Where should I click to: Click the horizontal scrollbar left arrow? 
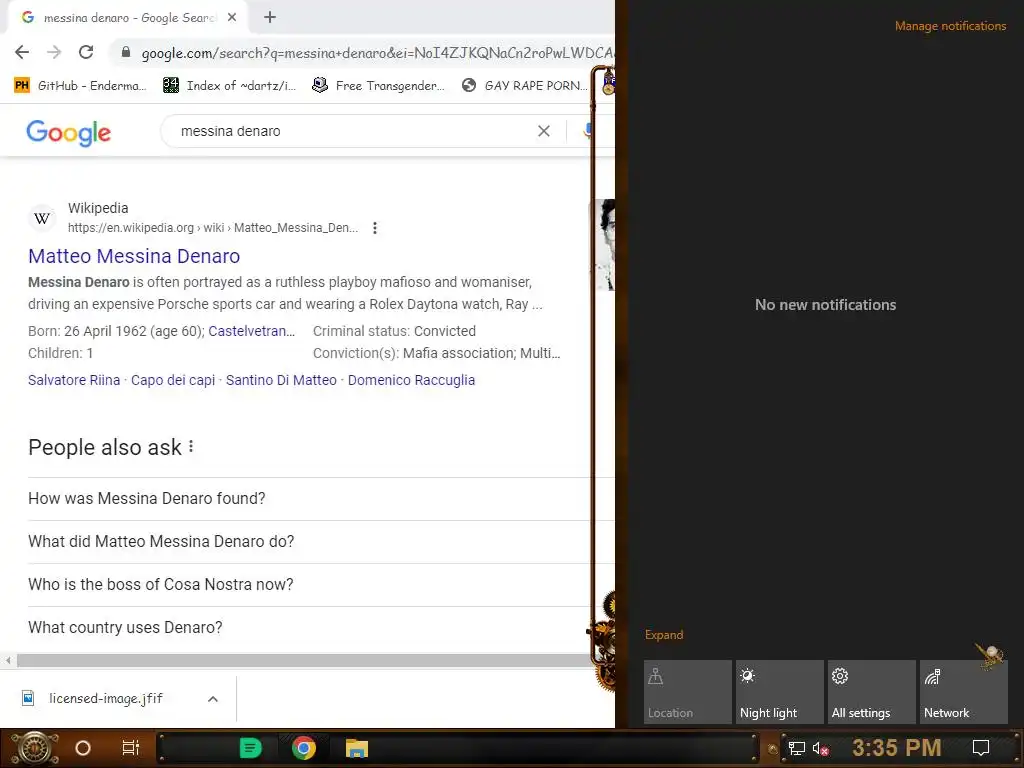8,661
